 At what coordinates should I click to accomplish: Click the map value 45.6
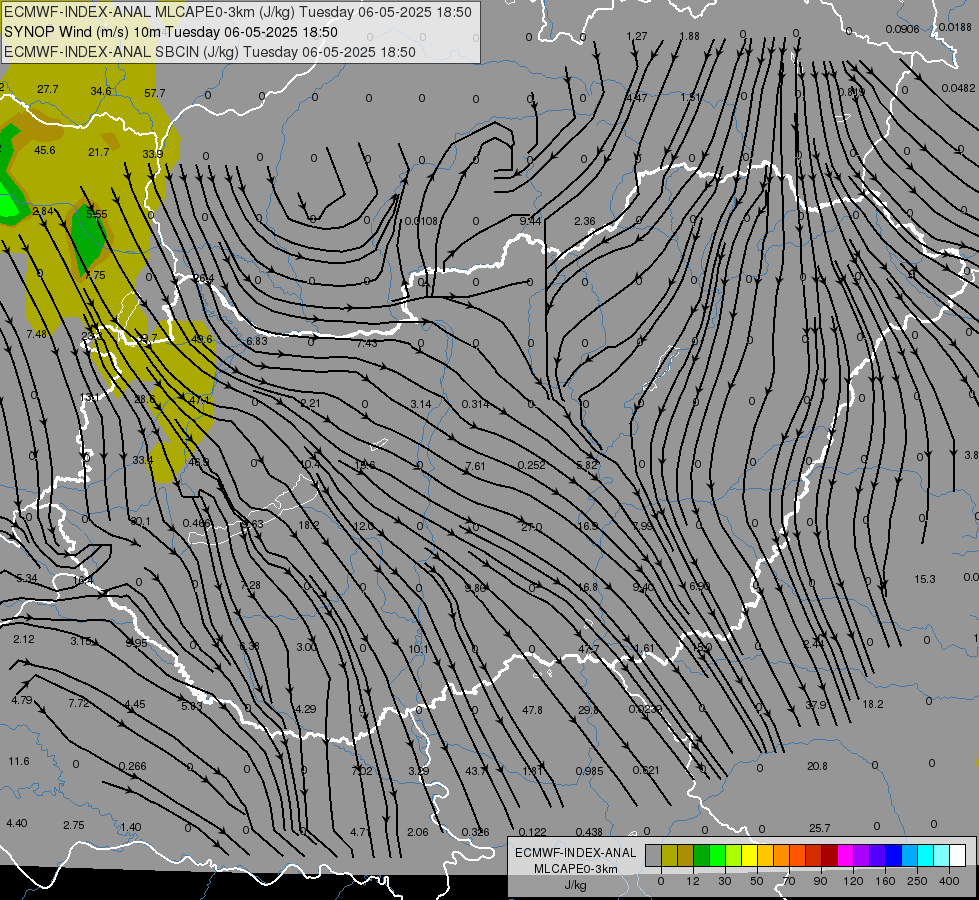[x=45, y=150]
